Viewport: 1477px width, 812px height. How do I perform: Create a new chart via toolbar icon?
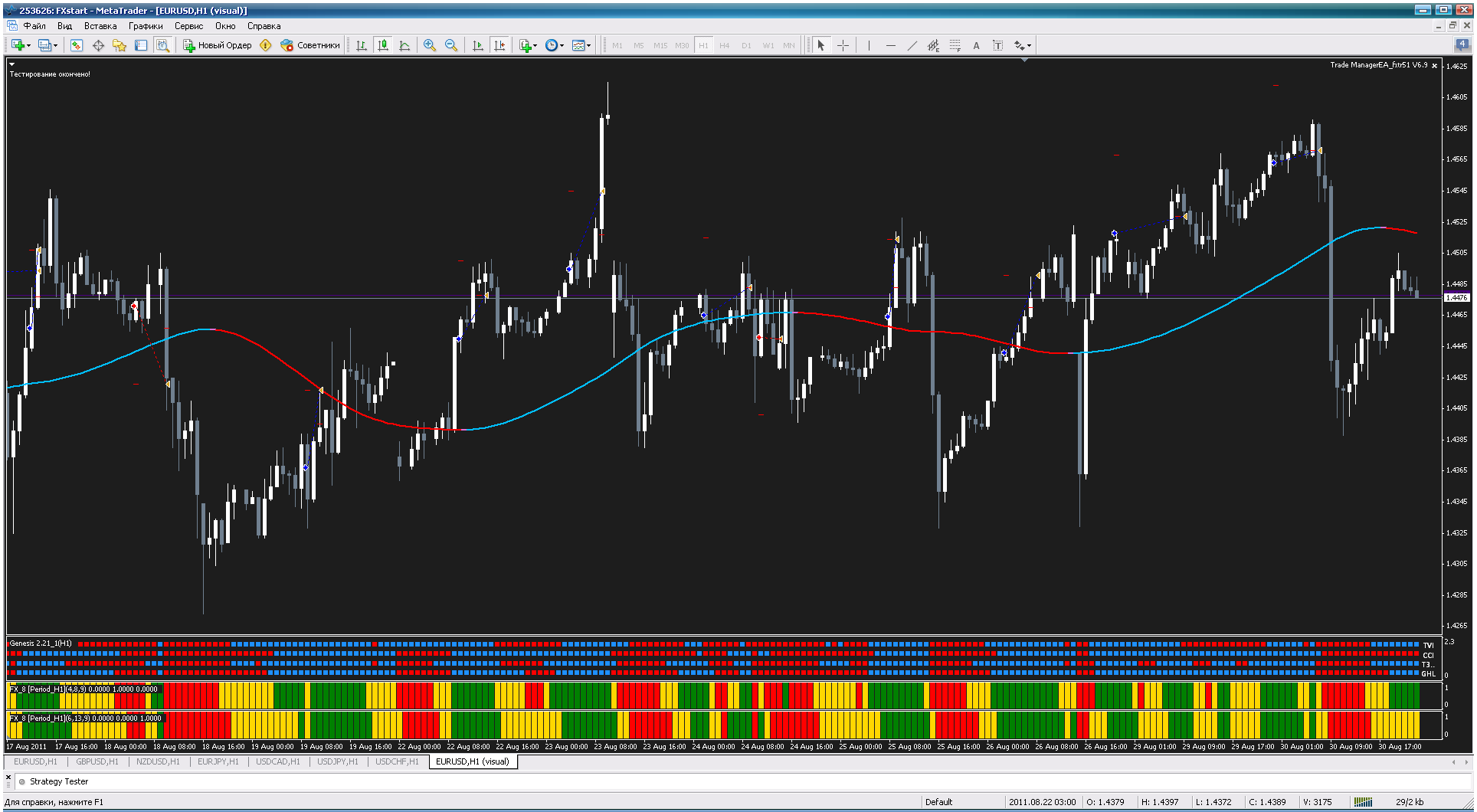pos(17,45)
